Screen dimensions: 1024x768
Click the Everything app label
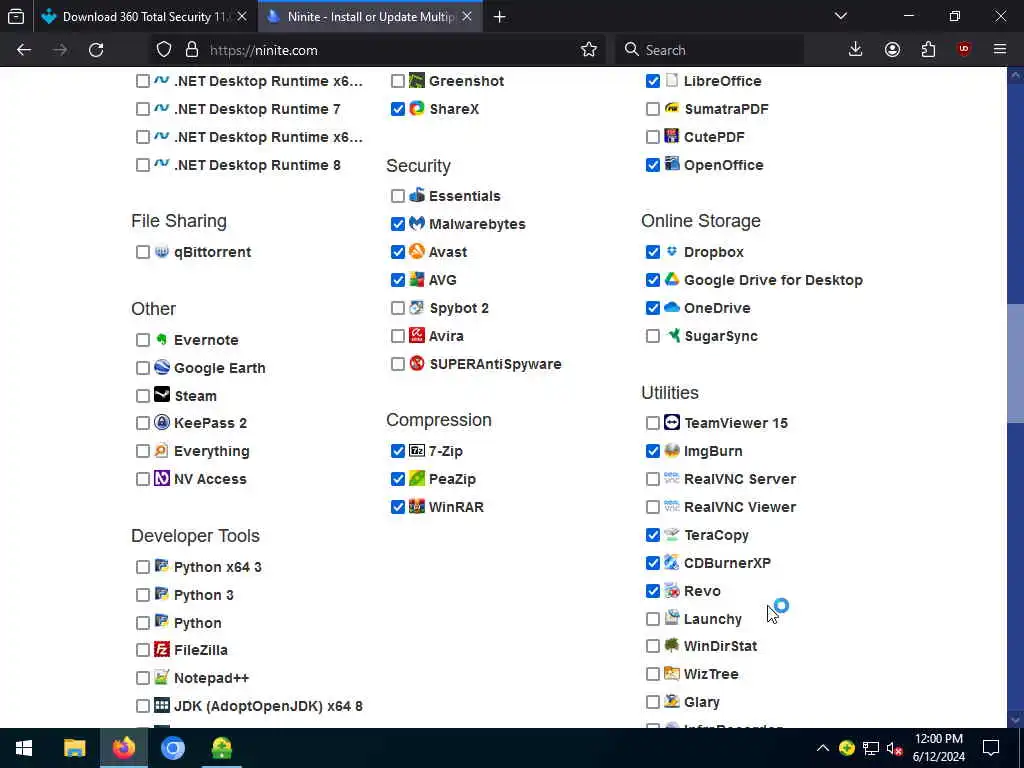(212, 451)
